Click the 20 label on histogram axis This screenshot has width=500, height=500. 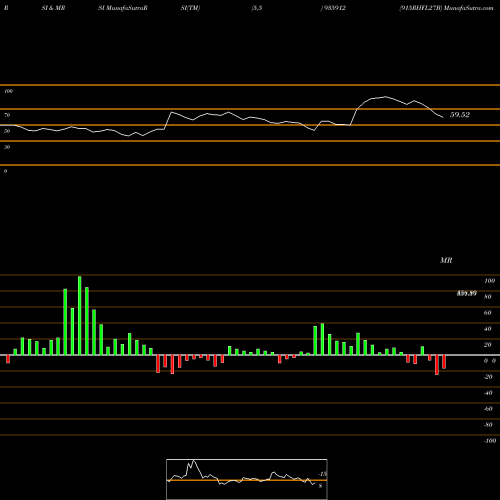(x=488, y=345)
